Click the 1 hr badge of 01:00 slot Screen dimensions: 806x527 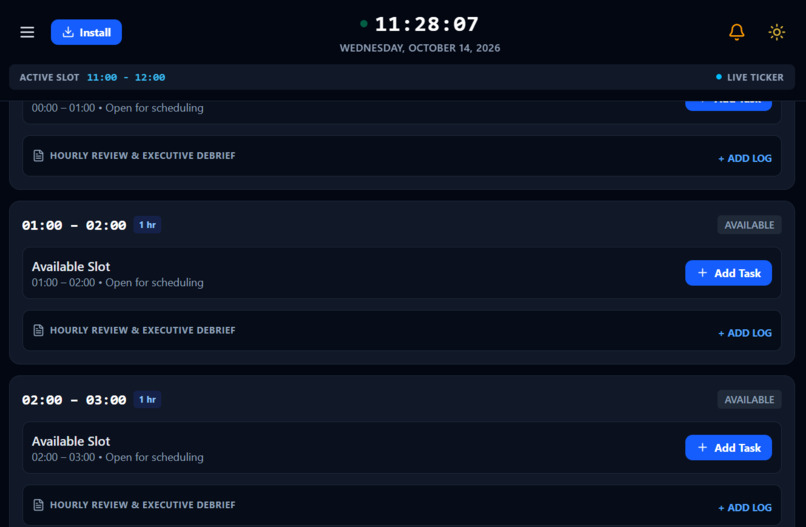tap(147, 225)
